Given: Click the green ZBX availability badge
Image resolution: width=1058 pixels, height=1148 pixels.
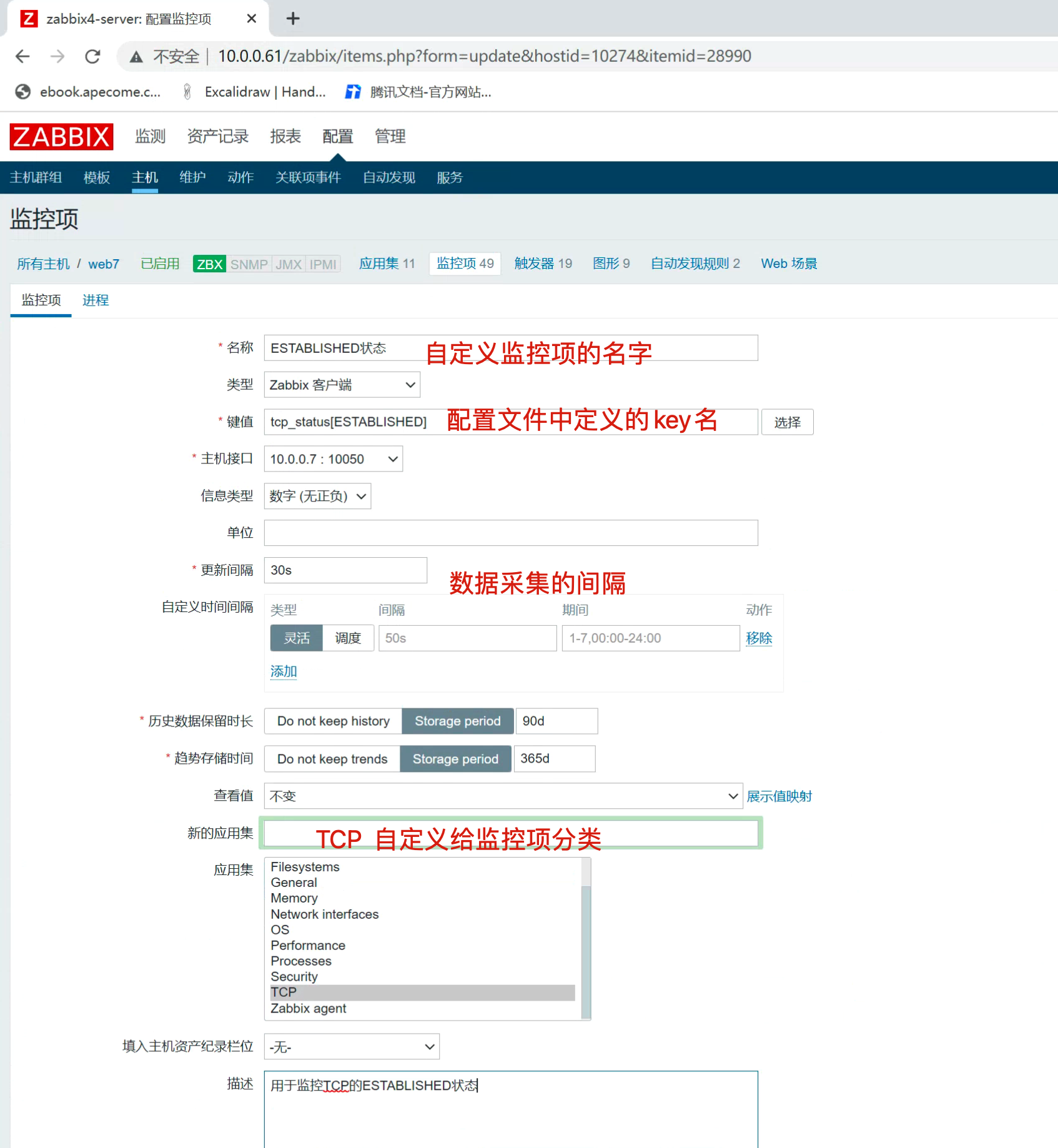Looking at the screenshot, I should point(209,264).
